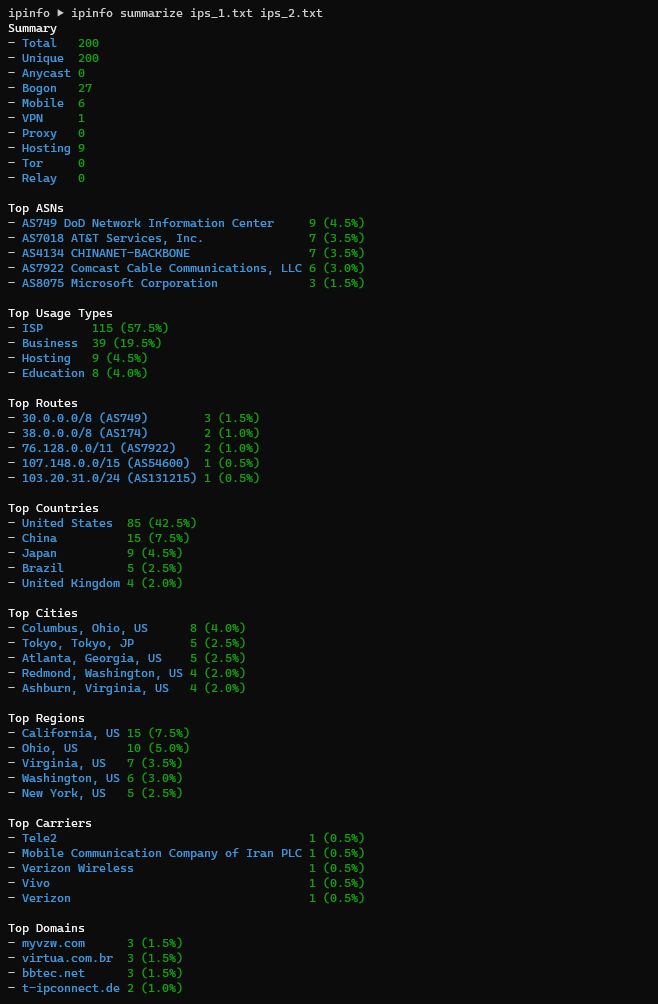Viewport: 658px width, 1004px height.
Task: Click the 'Unique' label in Summary
Action: [43, 58]
